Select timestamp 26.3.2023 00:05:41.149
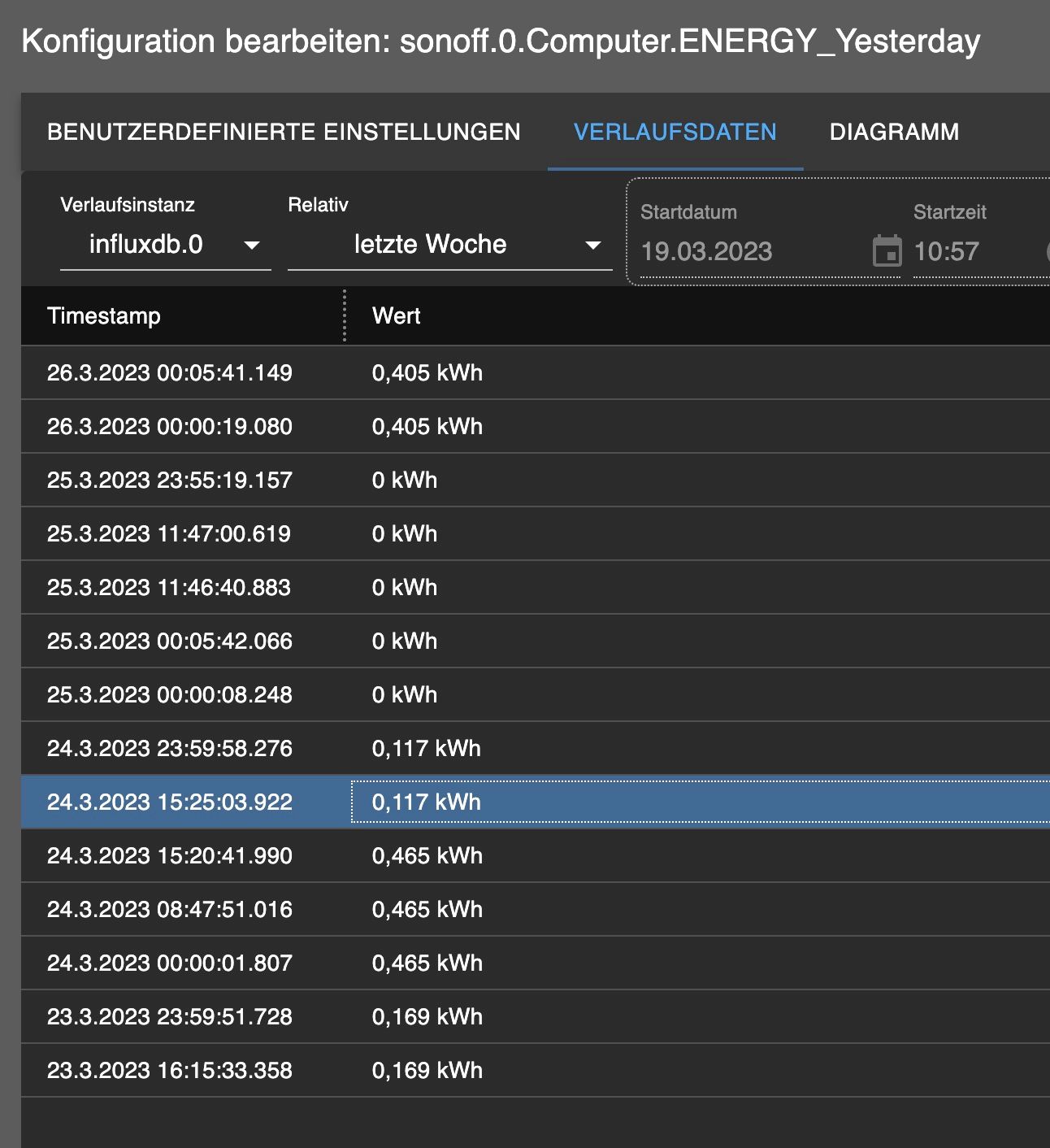Screen dimensions: 1050x1148 click(170, 372)
